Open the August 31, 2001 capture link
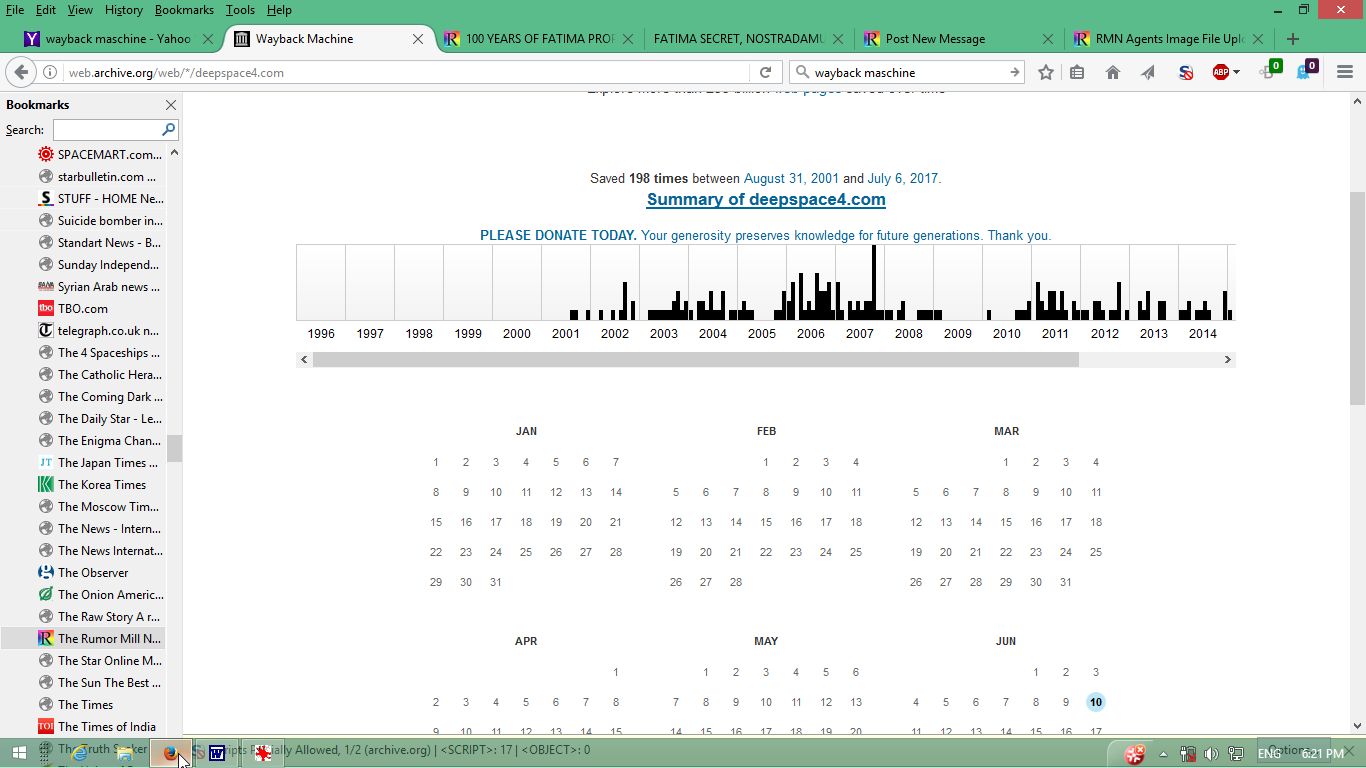The height and width of the screenshot is (768, 1366). [x=791, y=178]
